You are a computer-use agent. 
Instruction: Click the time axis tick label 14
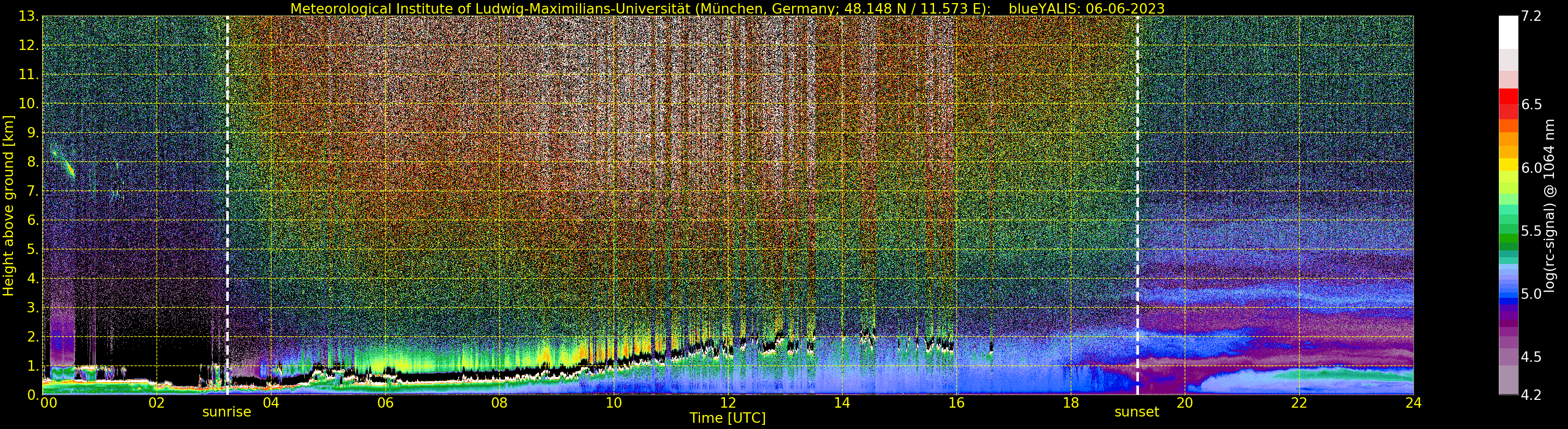click(x=842, y=403)
